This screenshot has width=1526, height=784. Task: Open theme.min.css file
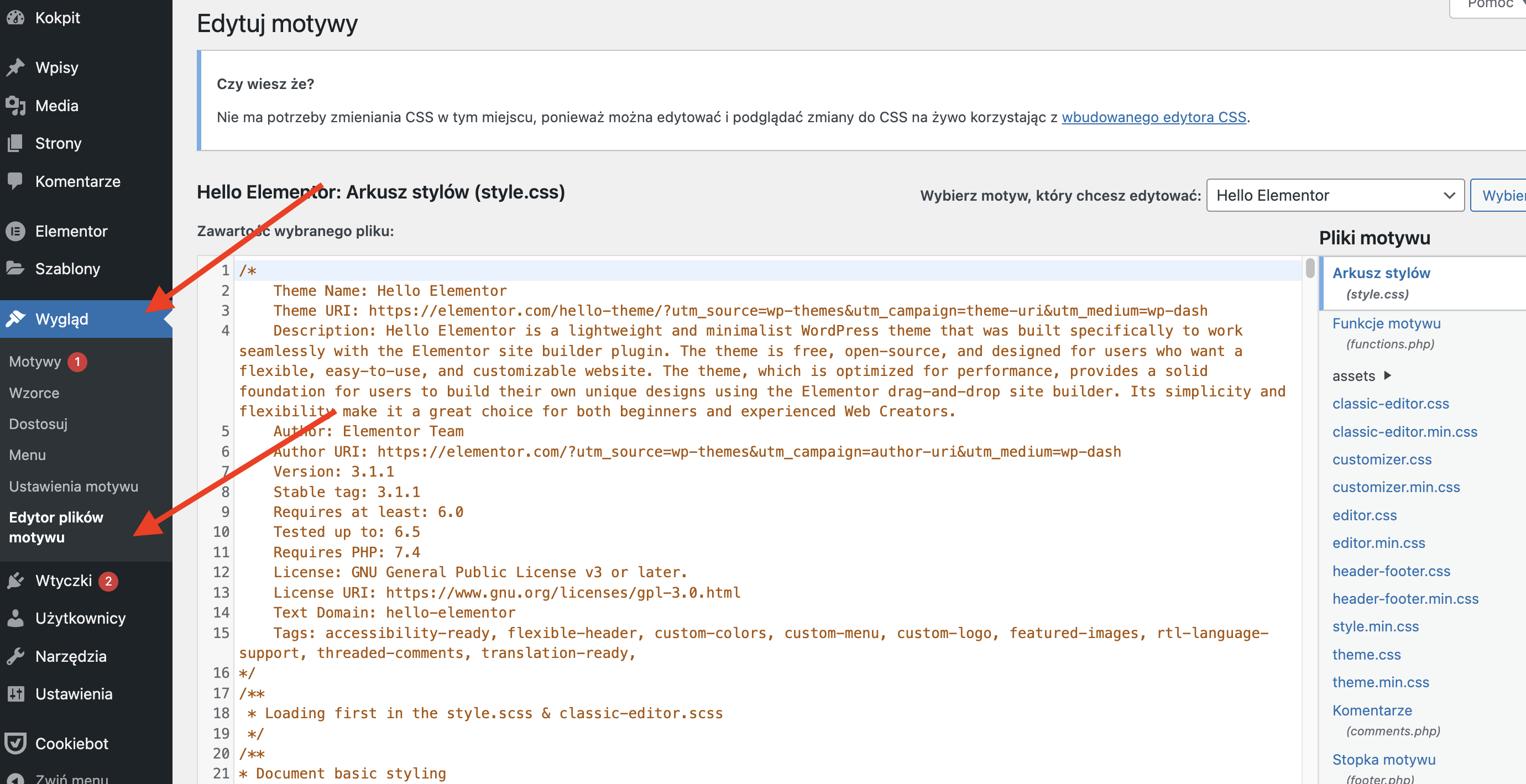coord(1380,682)
